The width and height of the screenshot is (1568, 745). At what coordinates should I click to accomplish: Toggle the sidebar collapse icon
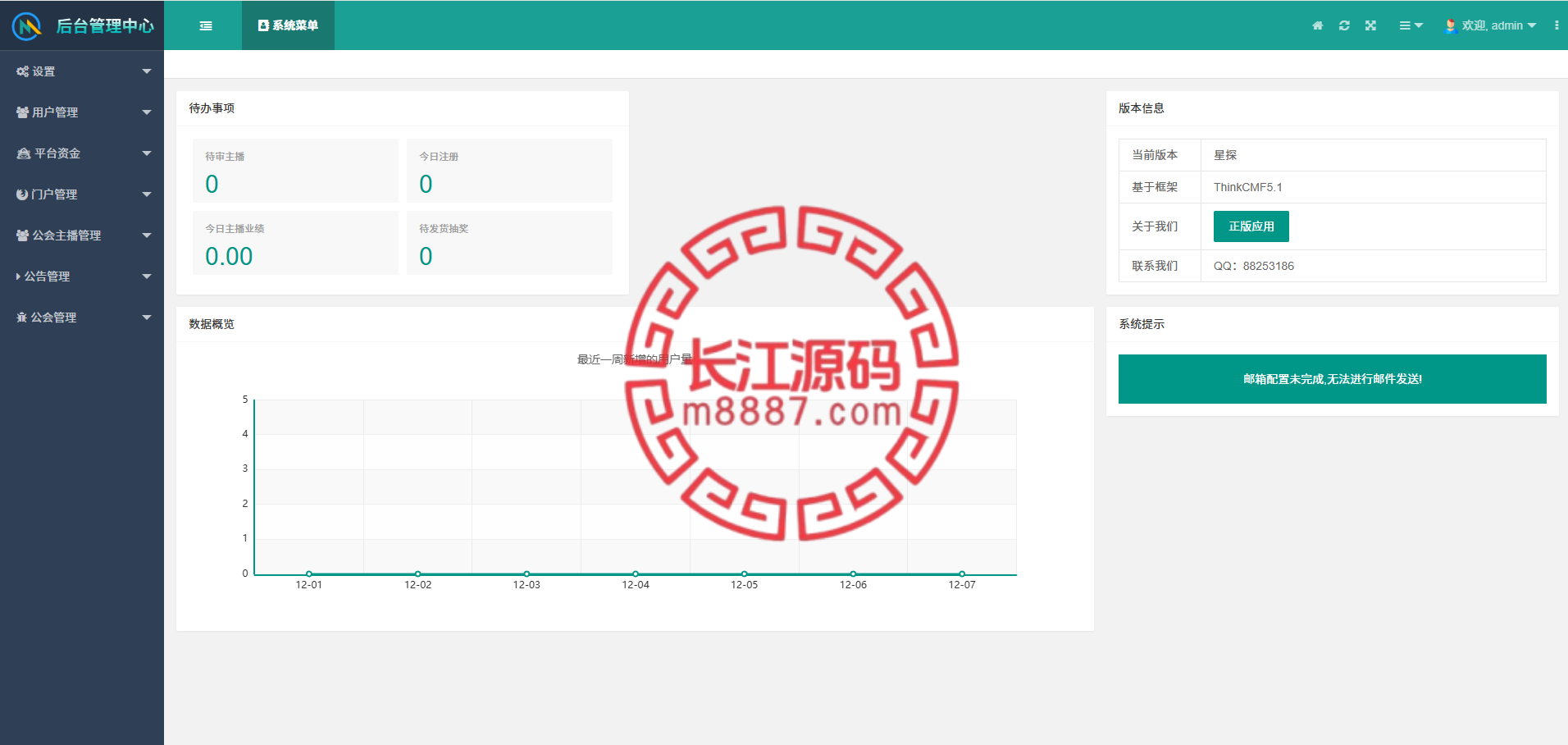click(206, 26)
